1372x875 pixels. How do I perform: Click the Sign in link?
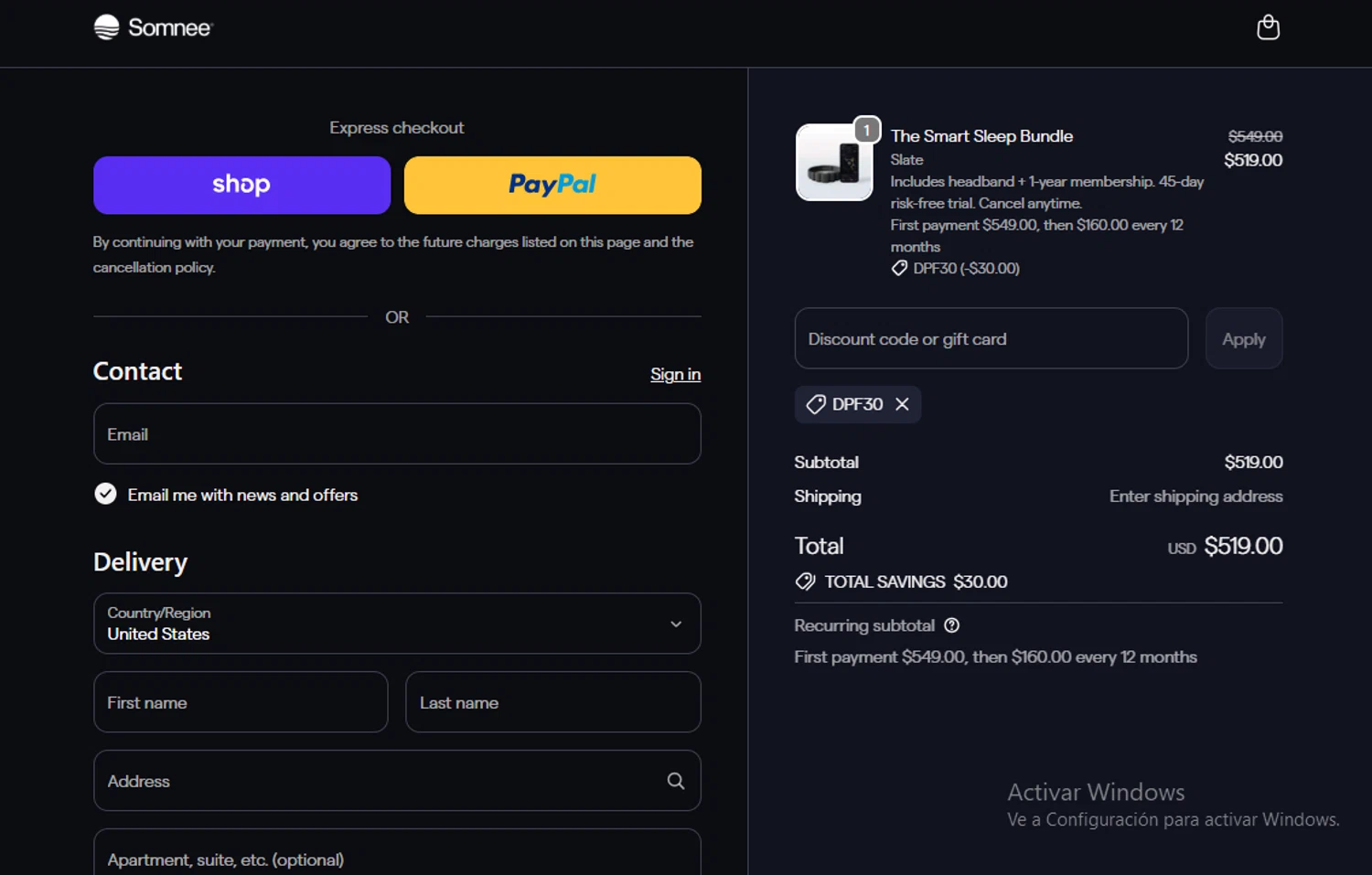[675, 374]
